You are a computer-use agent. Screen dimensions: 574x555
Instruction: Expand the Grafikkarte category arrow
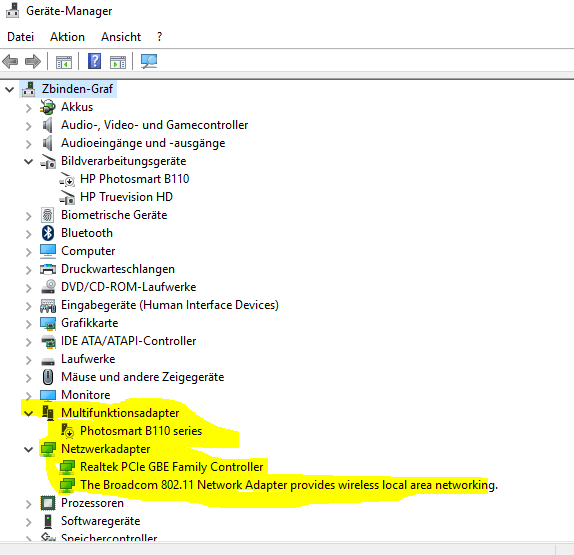pos(29,324)
